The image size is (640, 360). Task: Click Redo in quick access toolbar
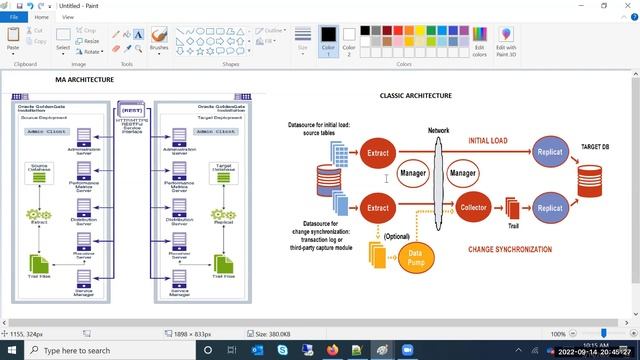[40, 6]
